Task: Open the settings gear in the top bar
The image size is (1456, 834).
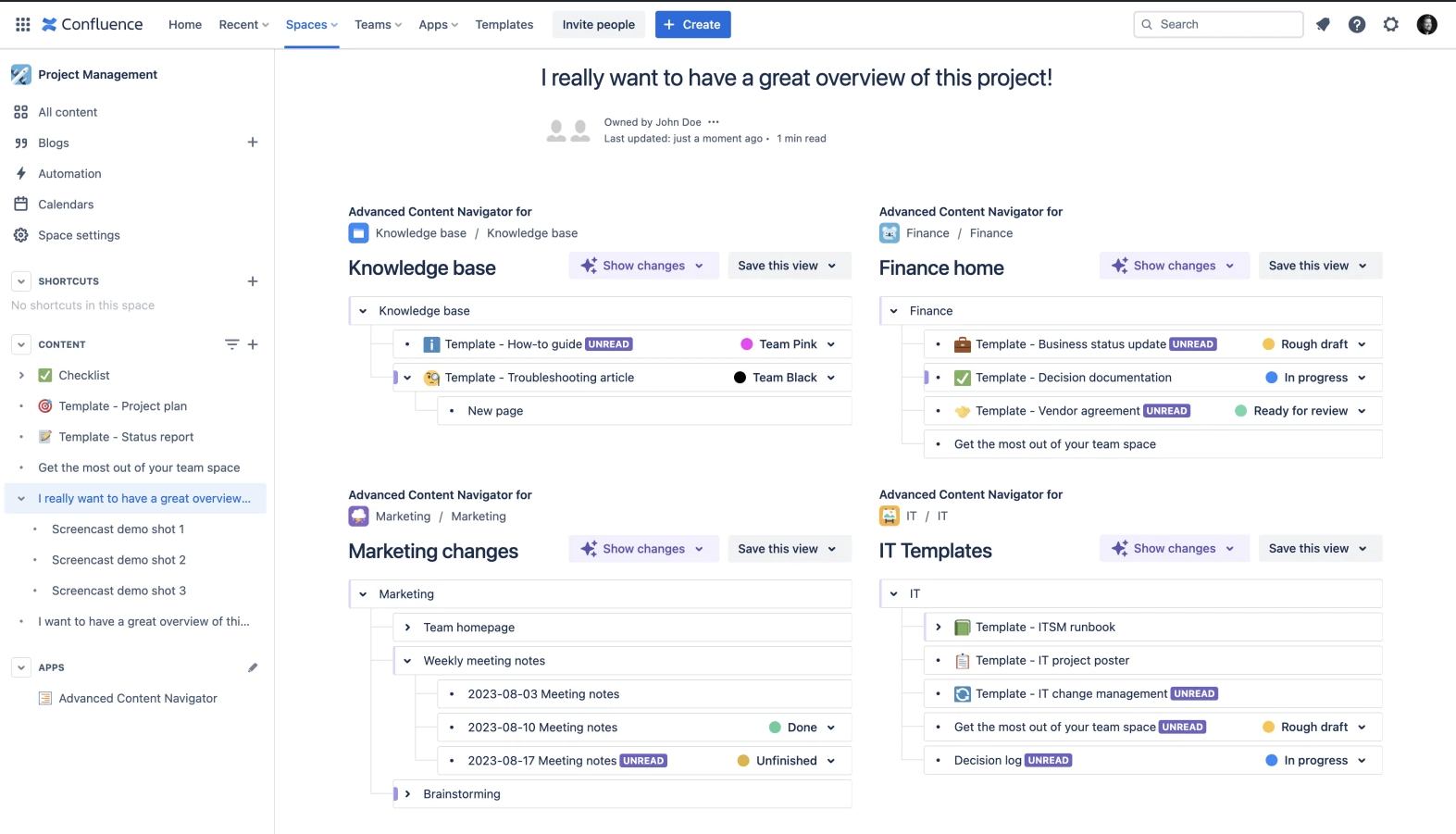Action: pyautogui.click(x=1391, y=25)
